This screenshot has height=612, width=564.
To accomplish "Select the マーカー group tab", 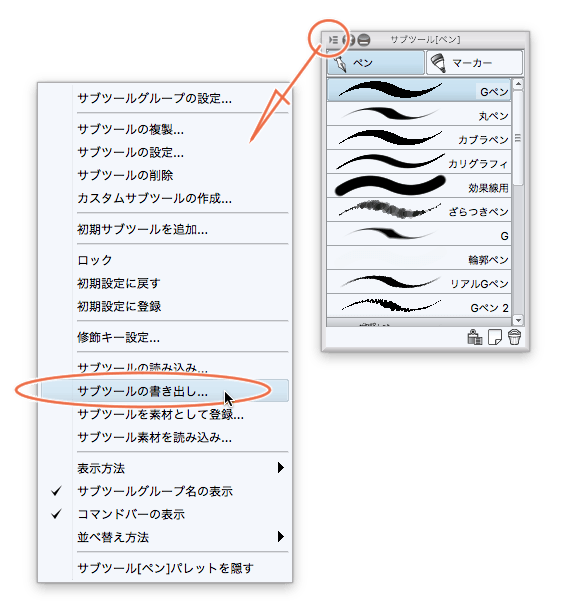I will pyautogui.click(x=474, y=62).
